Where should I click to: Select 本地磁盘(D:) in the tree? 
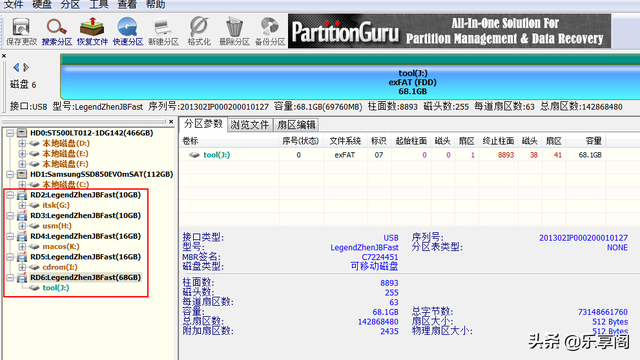pos(66,143)
